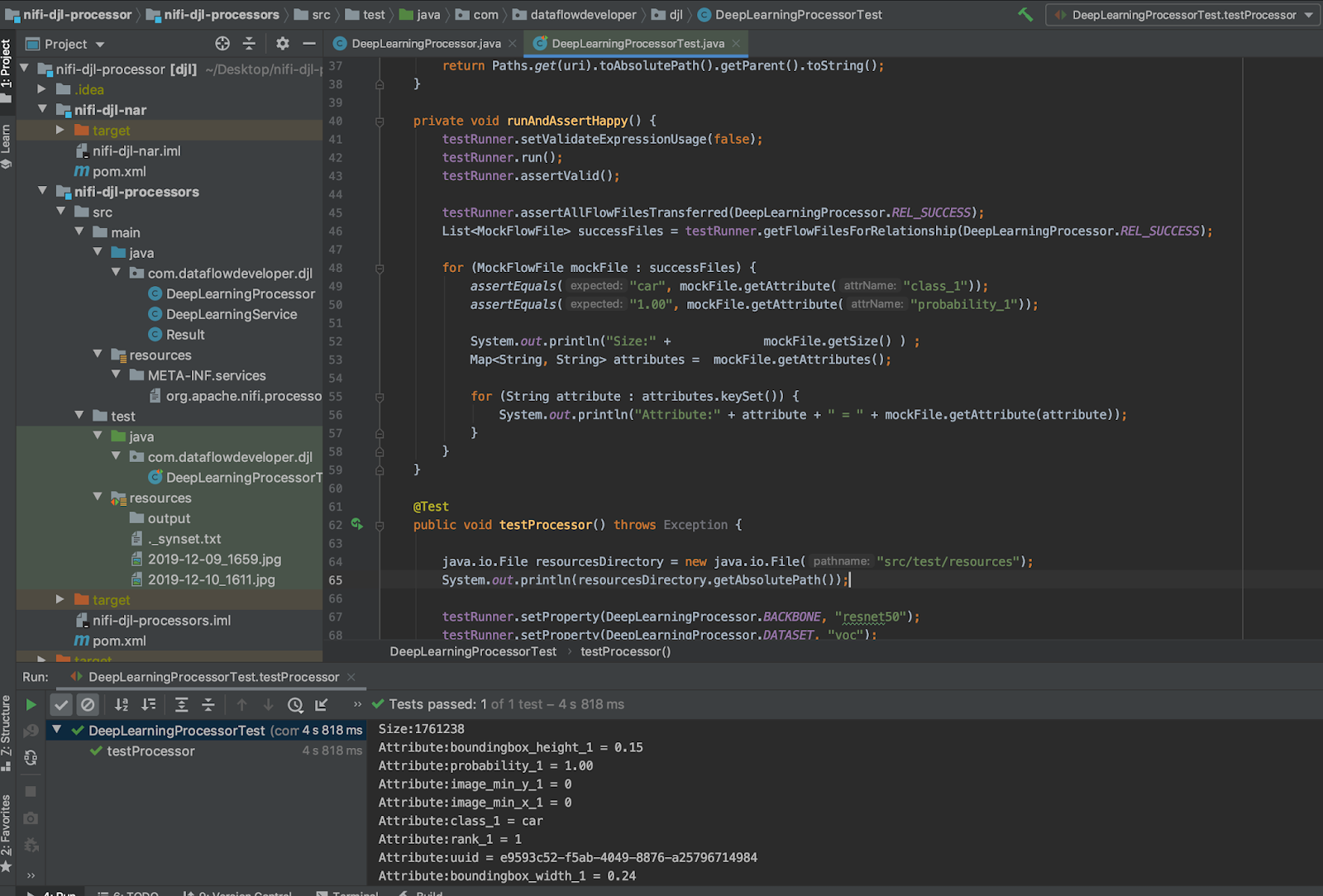Image resolution: width=1323 pixels, height=896 pixels.
Task: Open the run configuration dropdown
Action: pyautogui.click(x=1183, y=15)
